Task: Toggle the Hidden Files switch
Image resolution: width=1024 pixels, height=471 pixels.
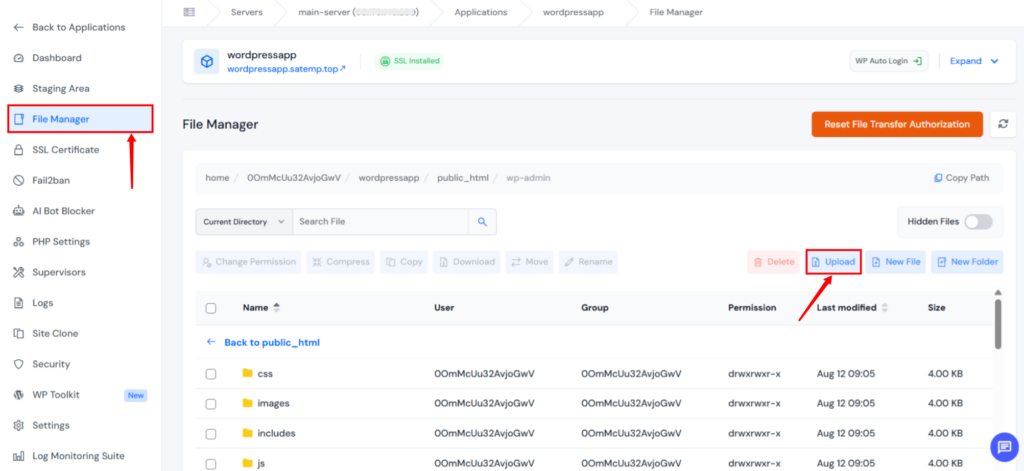Action: 978,221
